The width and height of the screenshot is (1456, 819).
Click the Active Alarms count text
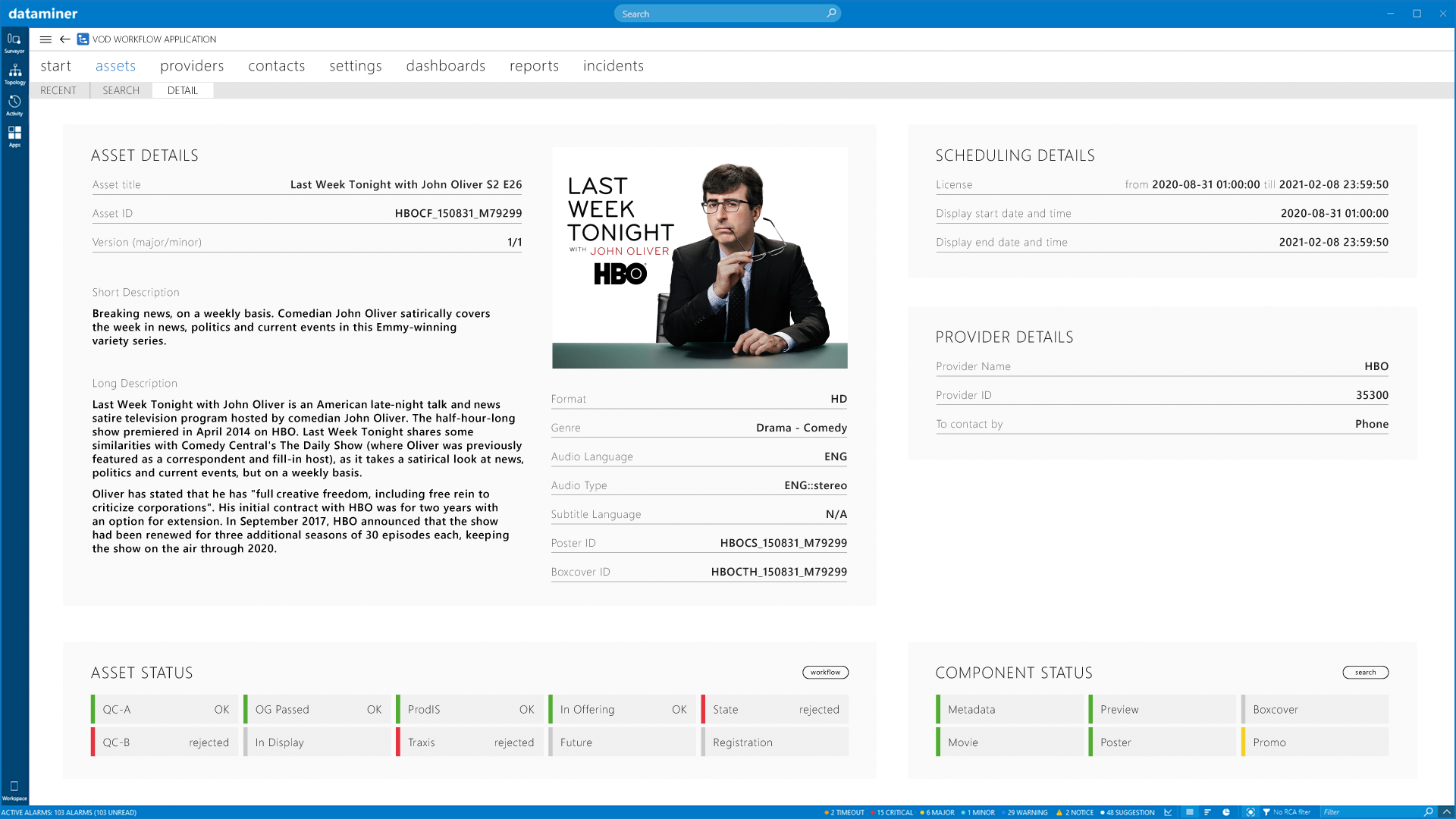69,813
